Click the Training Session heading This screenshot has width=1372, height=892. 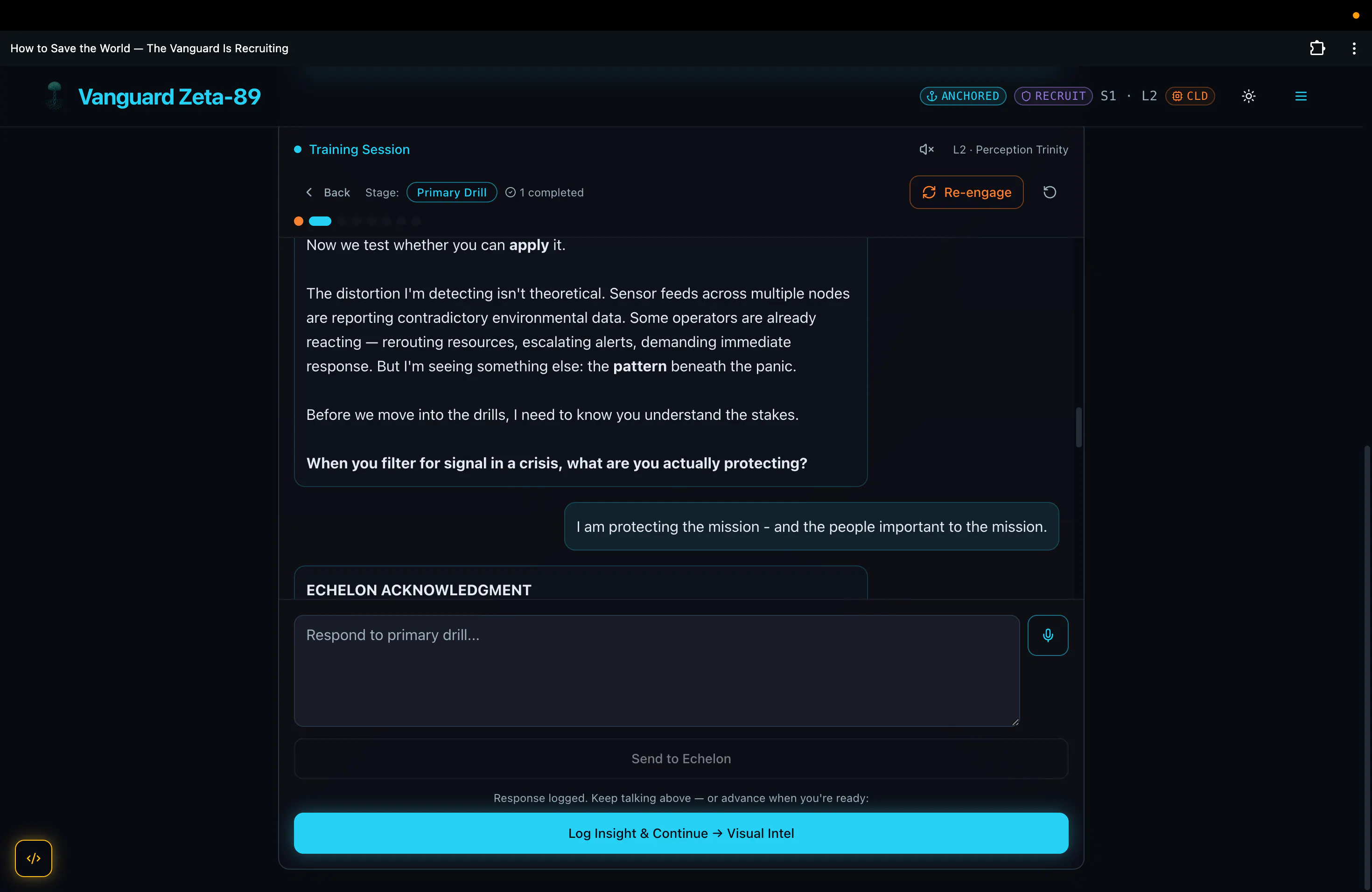click(359, 149)
